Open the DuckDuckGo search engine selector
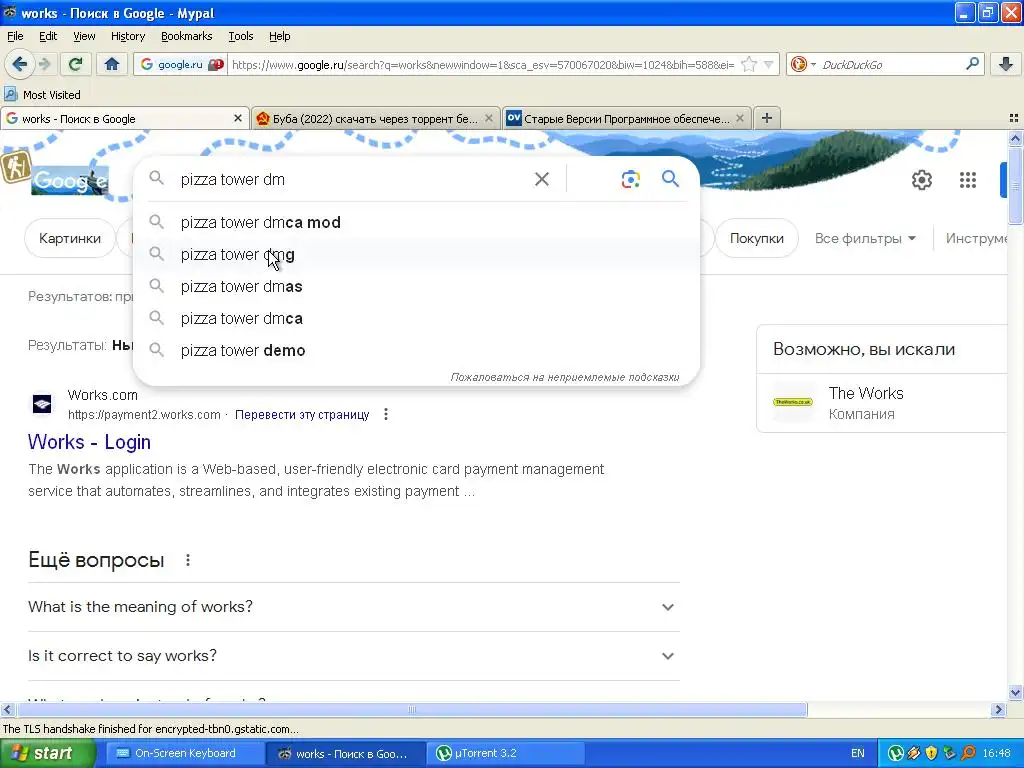The image size is (1024, 768). 803,65
